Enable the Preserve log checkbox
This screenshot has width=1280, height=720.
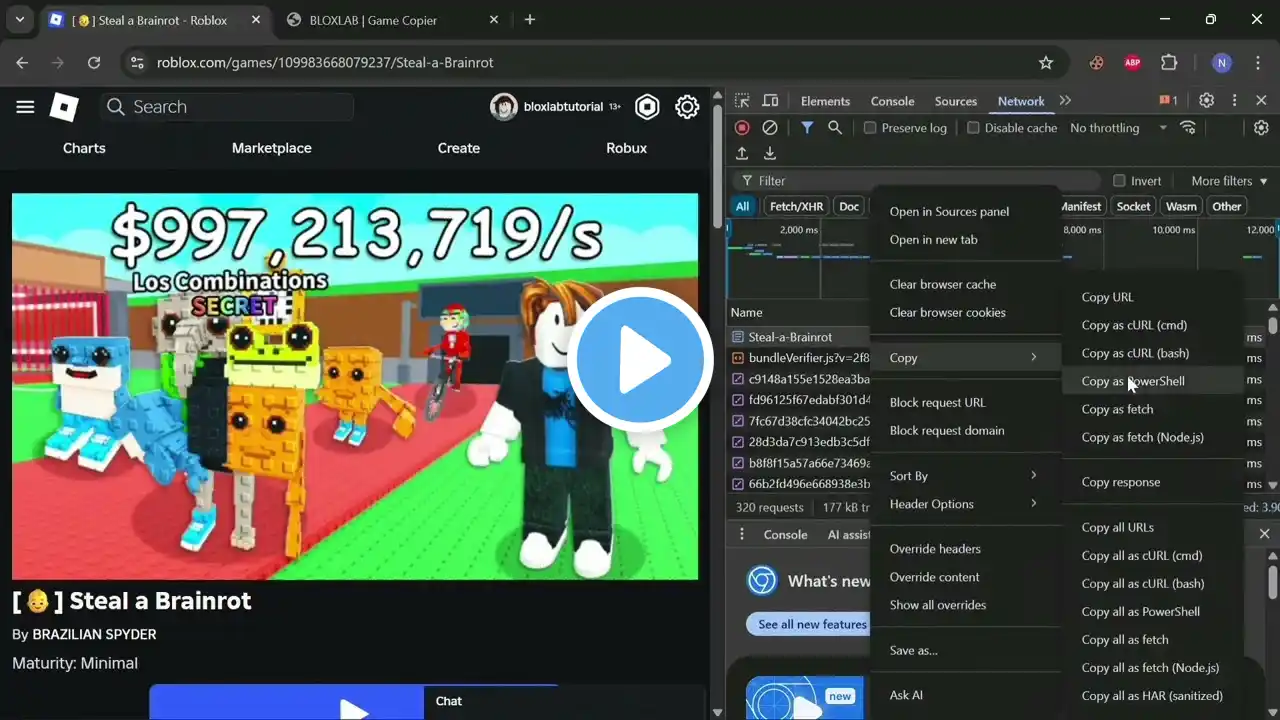click(x=870, y=128)
